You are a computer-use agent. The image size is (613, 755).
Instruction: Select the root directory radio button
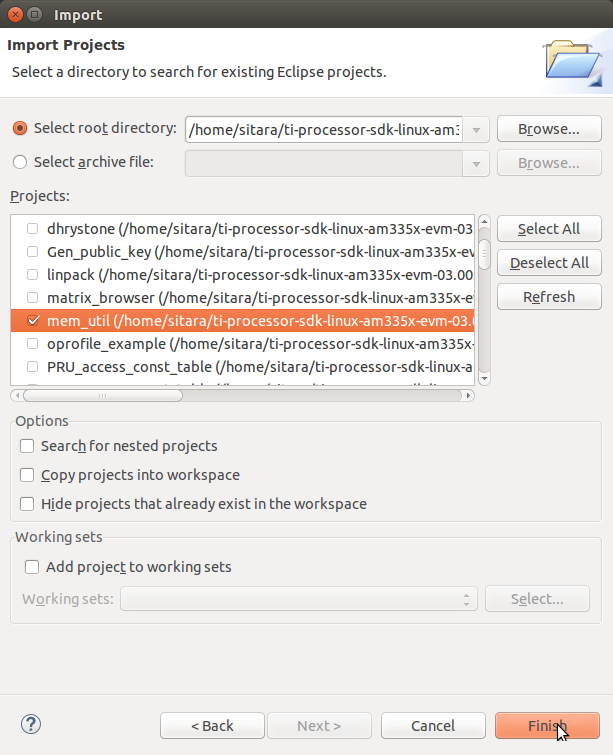pos(20,129)
